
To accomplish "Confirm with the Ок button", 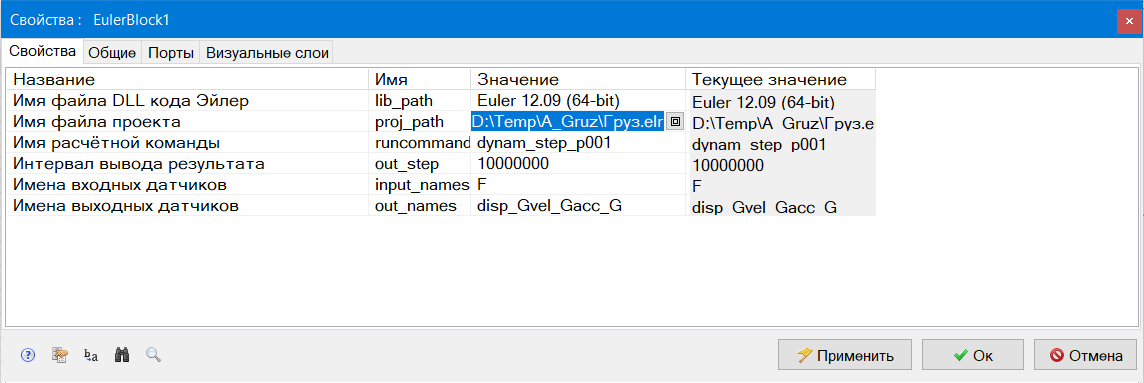I will pyautogui.click(x=973, y=355).
